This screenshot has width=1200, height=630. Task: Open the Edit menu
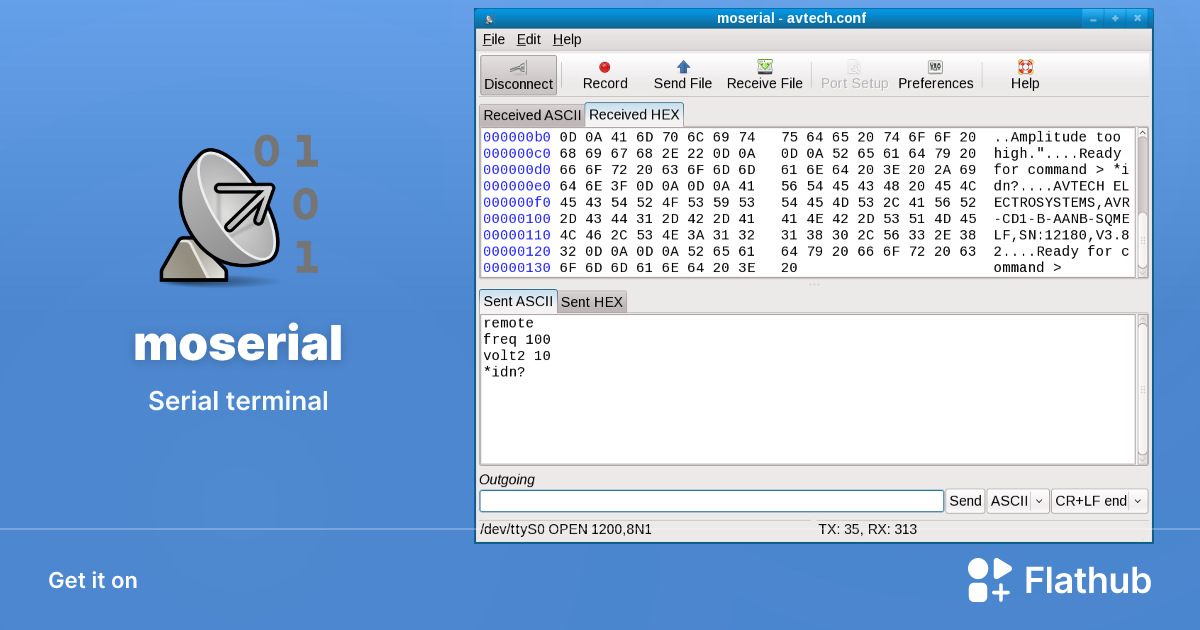point(528,39)
